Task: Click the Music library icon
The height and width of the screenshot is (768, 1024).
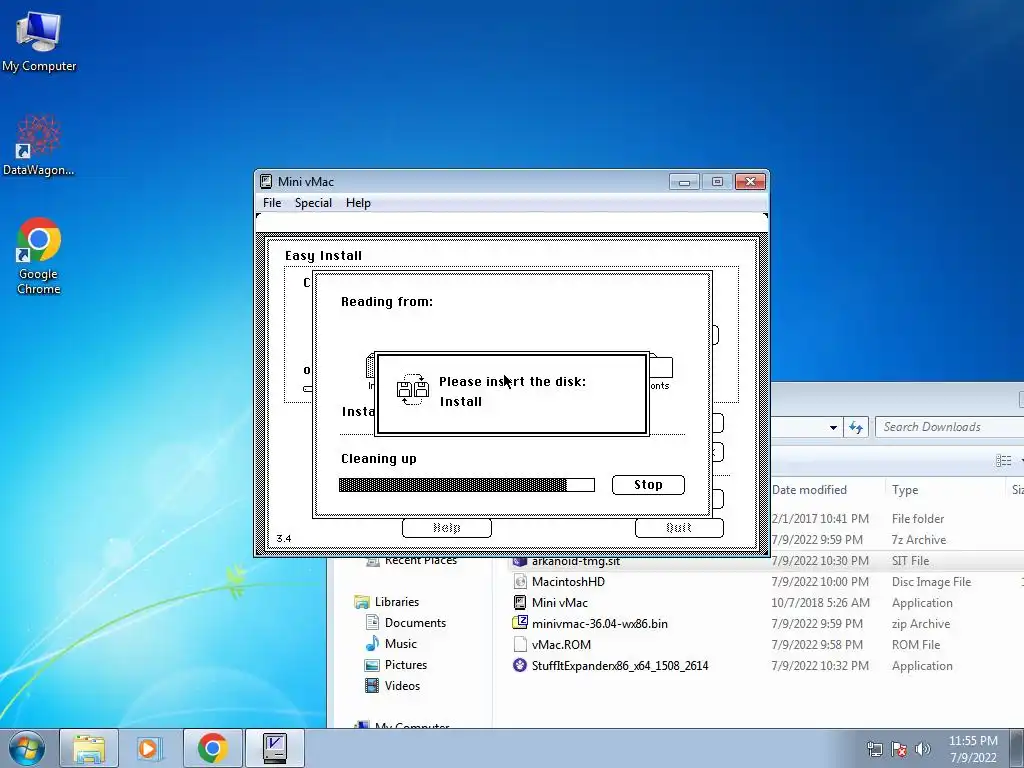Action: pyautogui.click(x=372, y=643)
